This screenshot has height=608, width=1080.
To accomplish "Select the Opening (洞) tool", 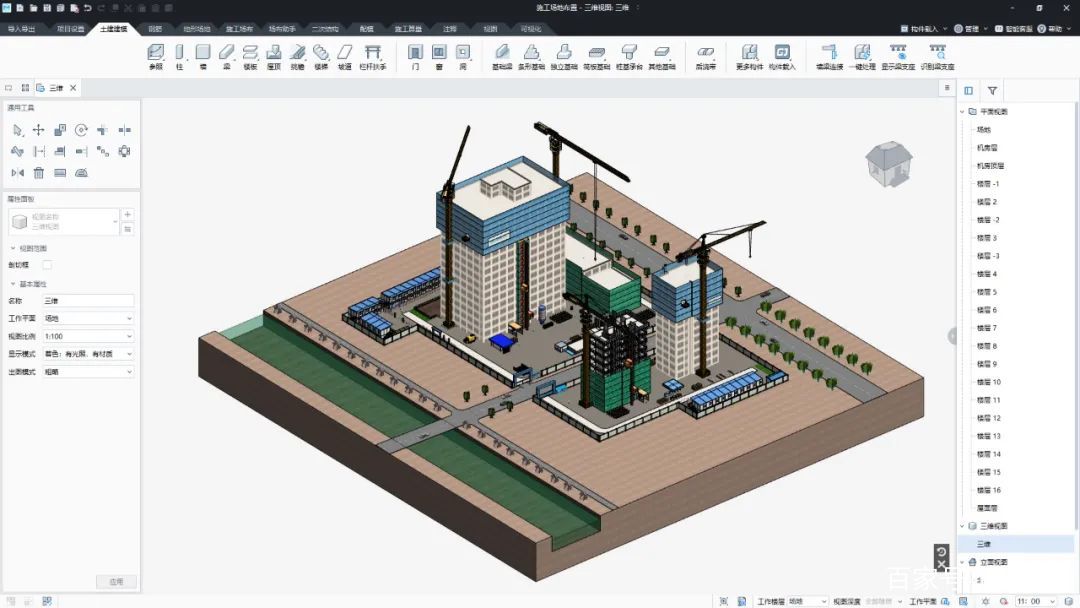I will pyautogui.click(x=463, y=57).
